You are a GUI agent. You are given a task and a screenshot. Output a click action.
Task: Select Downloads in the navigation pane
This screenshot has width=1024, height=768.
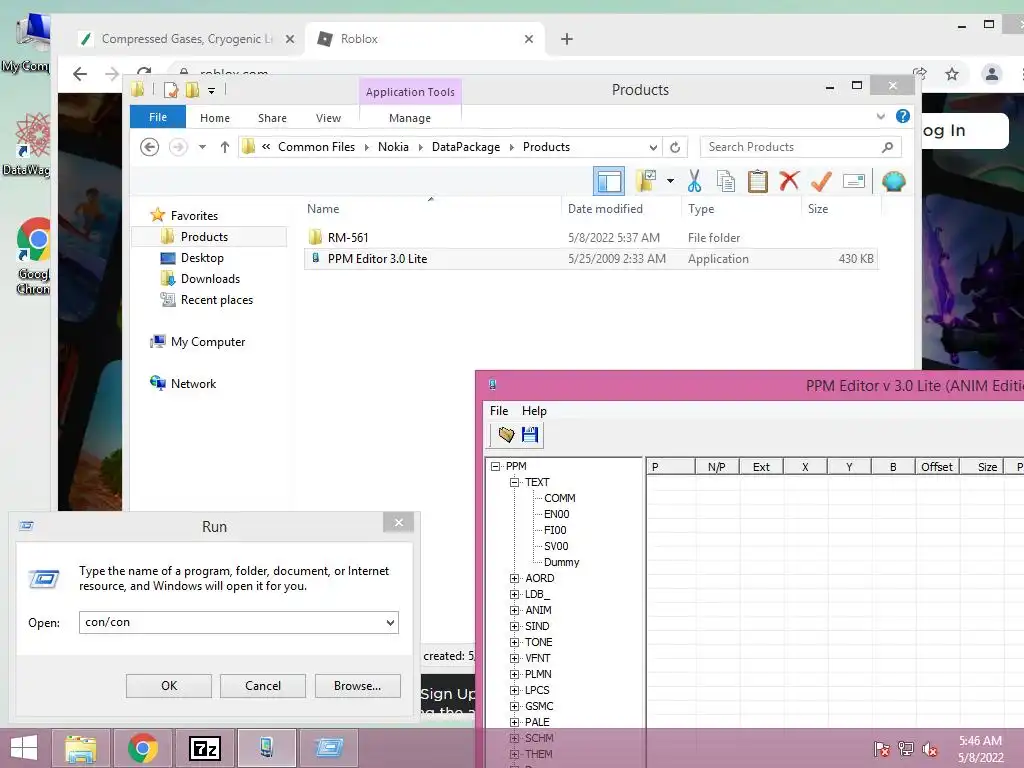210,279
